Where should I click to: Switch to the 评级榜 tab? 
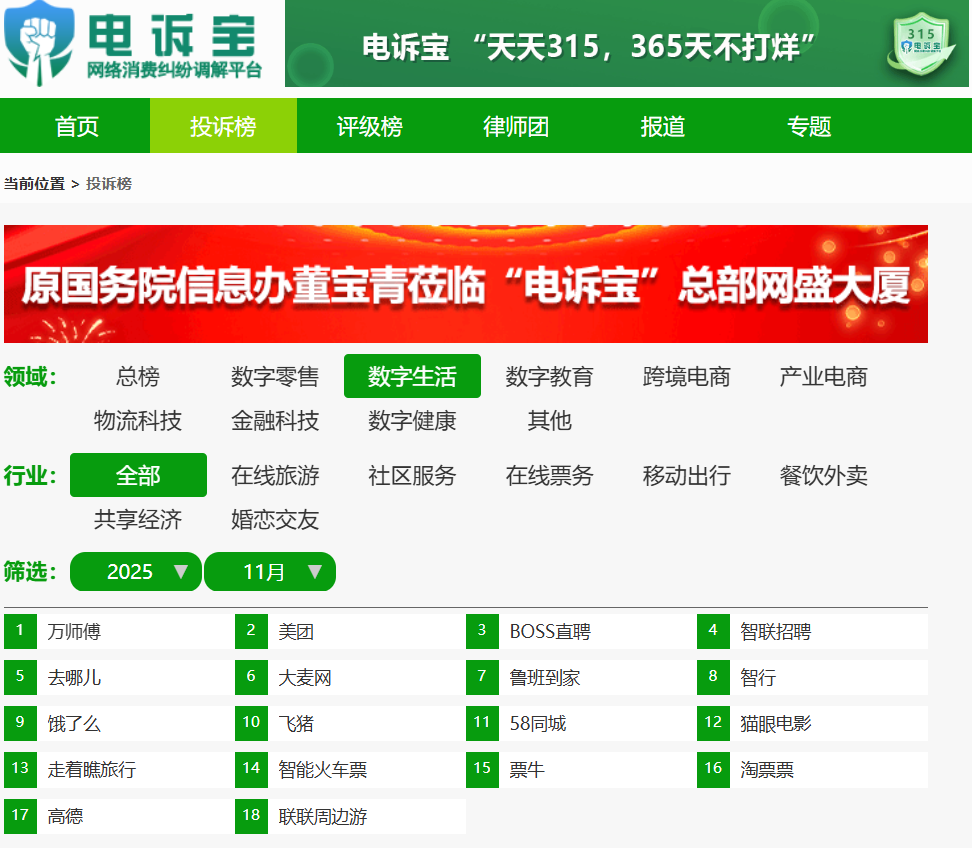pos(369,127)
